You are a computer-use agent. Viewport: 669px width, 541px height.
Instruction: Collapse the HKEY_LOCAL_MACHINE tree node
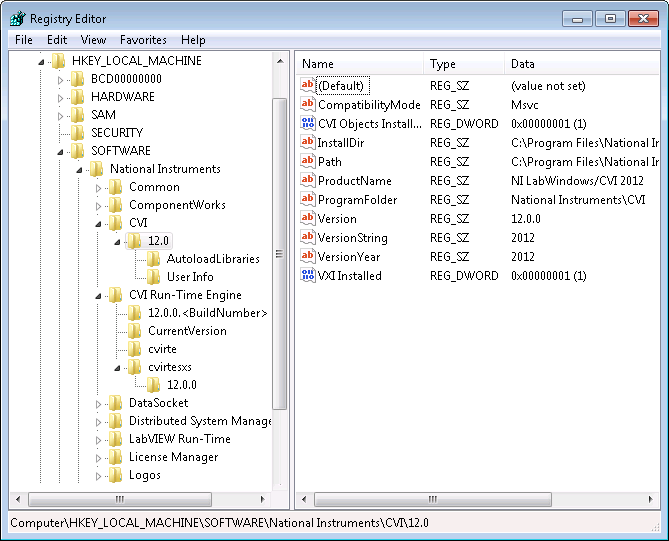41,62
